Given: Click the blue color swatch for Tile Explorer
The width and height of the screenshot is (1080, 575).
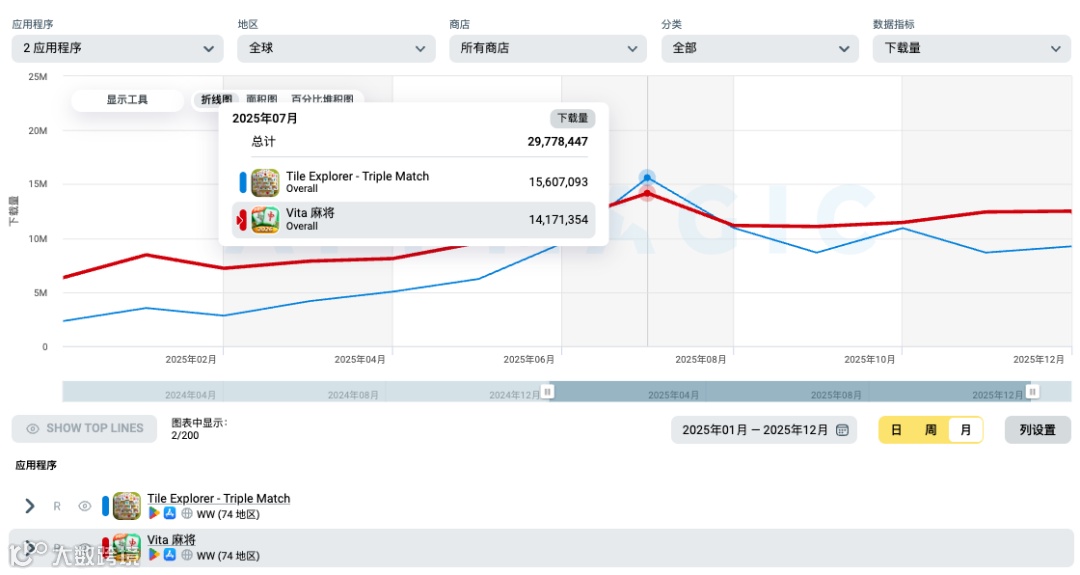Looking at the screenshot, I should click(x=105, y=506).
